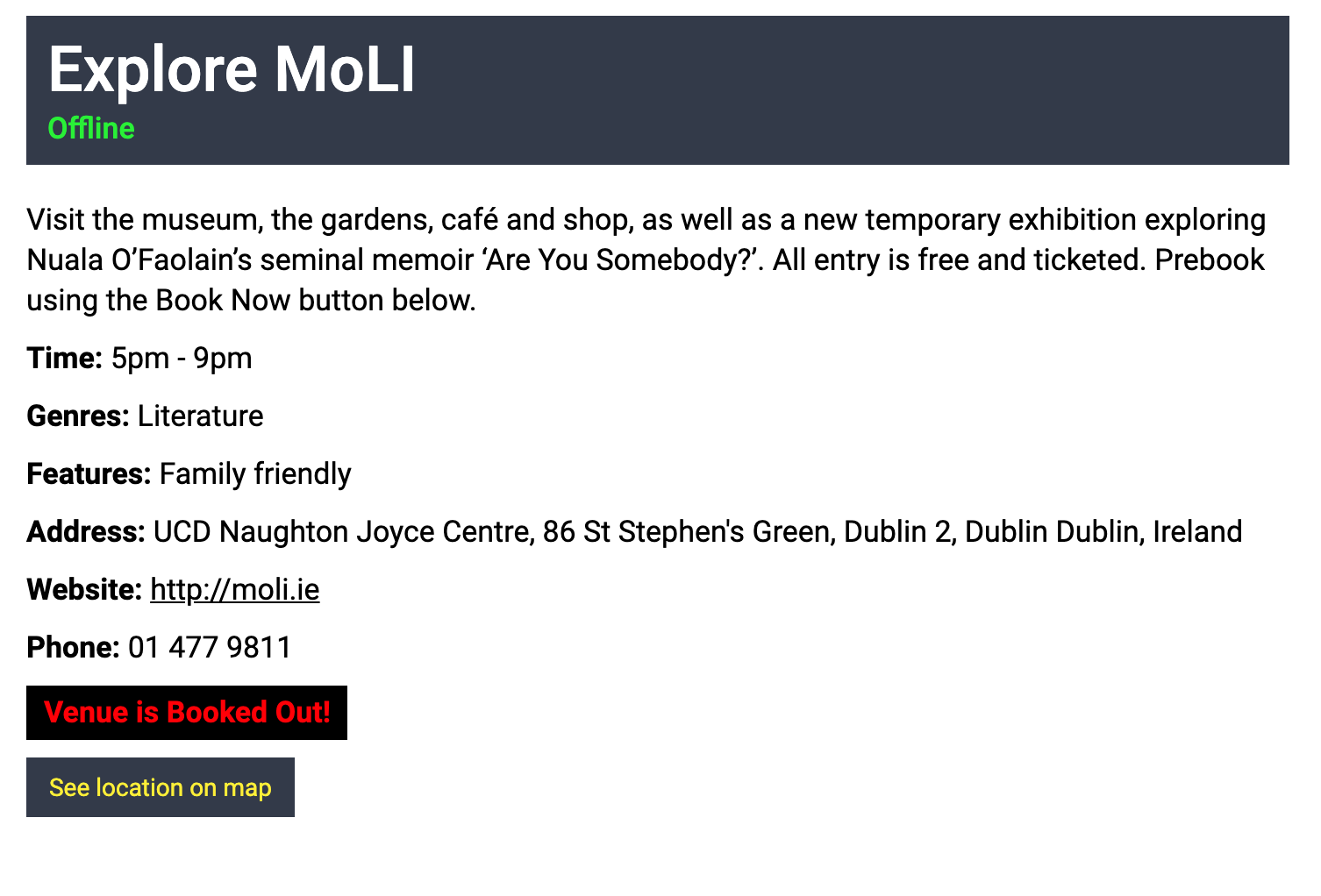Image resolution: width=1321 pixels, height=896 pixels.
Task: Click the green Offline status label
Action: (91, 128)
